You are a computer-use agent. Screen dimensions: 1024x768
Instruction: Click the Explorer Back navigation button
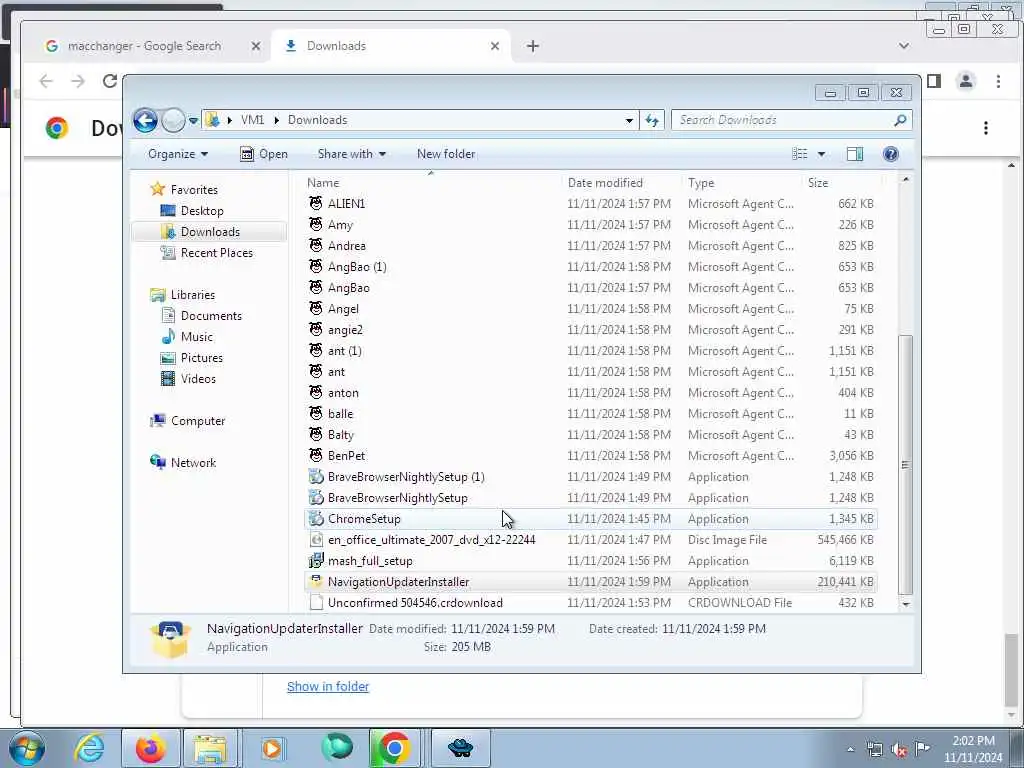[145, 120]
